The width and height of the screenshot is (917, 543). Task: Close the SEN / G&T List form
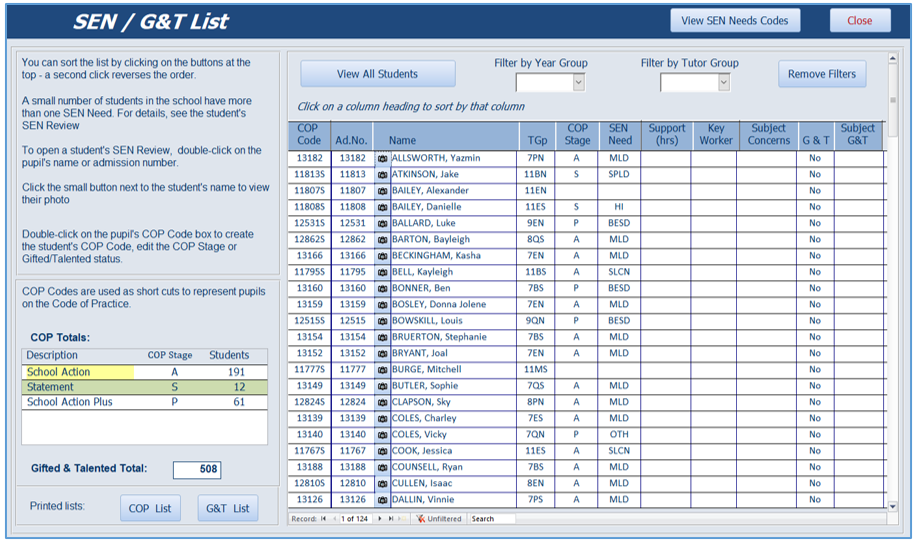coord(860,21)
